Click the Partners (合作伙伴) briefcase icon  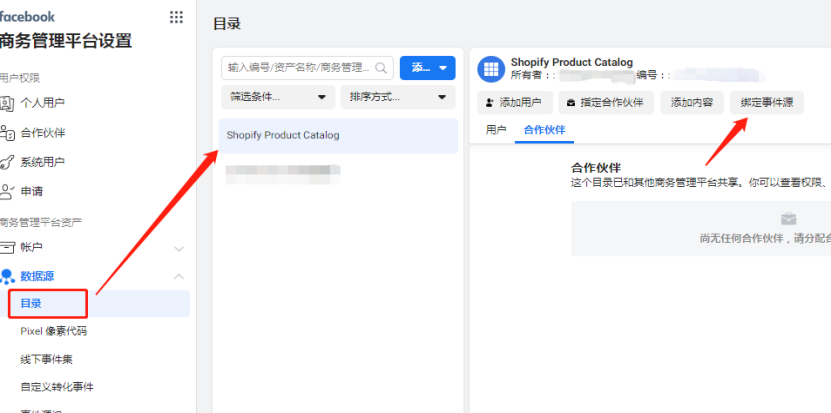point(6,133)
